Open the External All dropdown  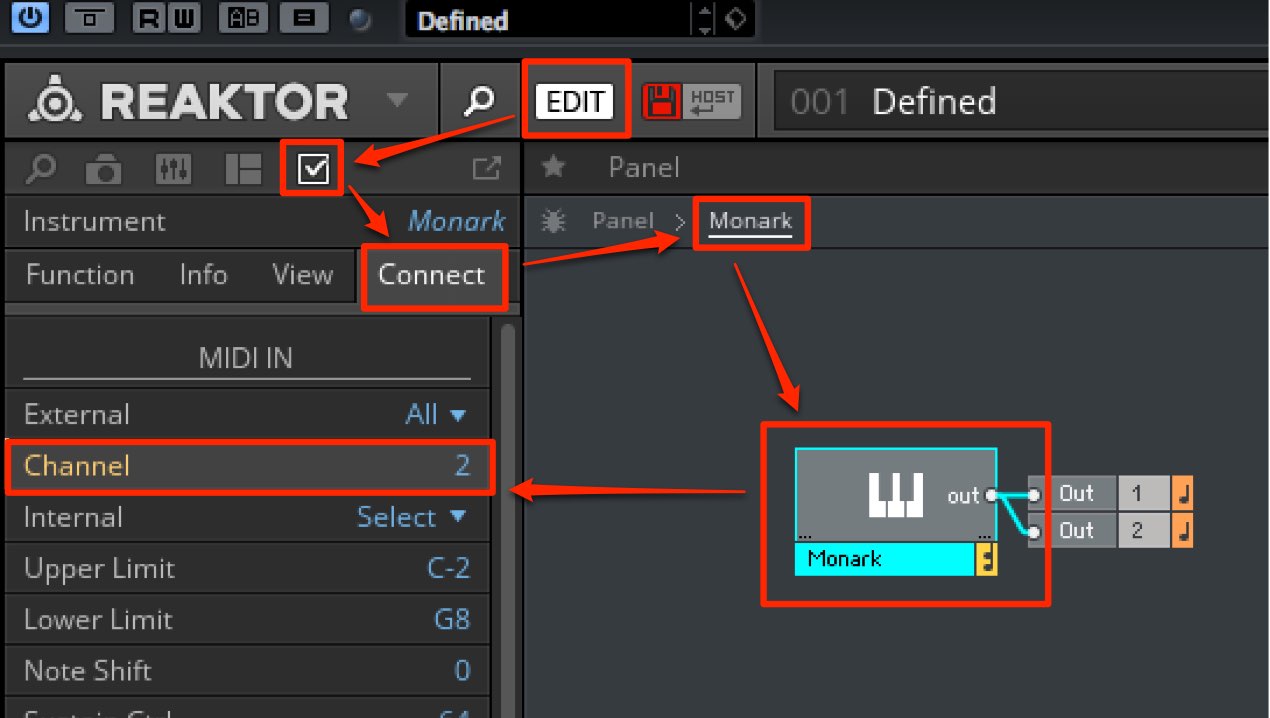436,414
